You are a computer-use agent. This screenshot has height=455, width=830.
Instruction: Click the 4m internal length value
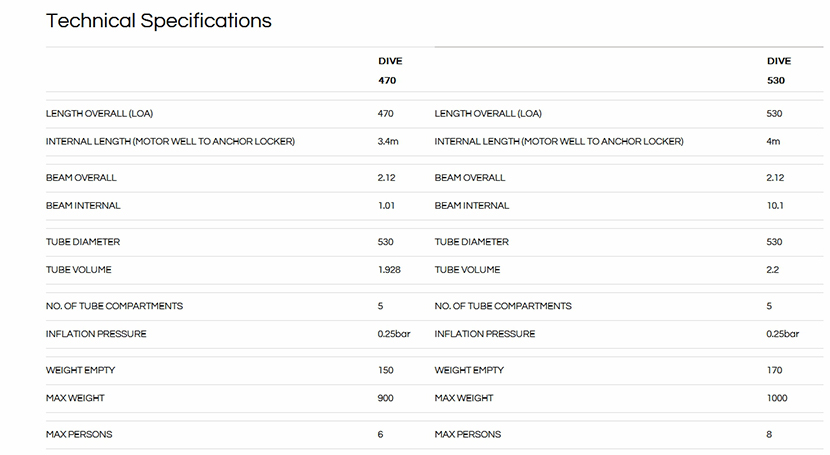[773, 142]
